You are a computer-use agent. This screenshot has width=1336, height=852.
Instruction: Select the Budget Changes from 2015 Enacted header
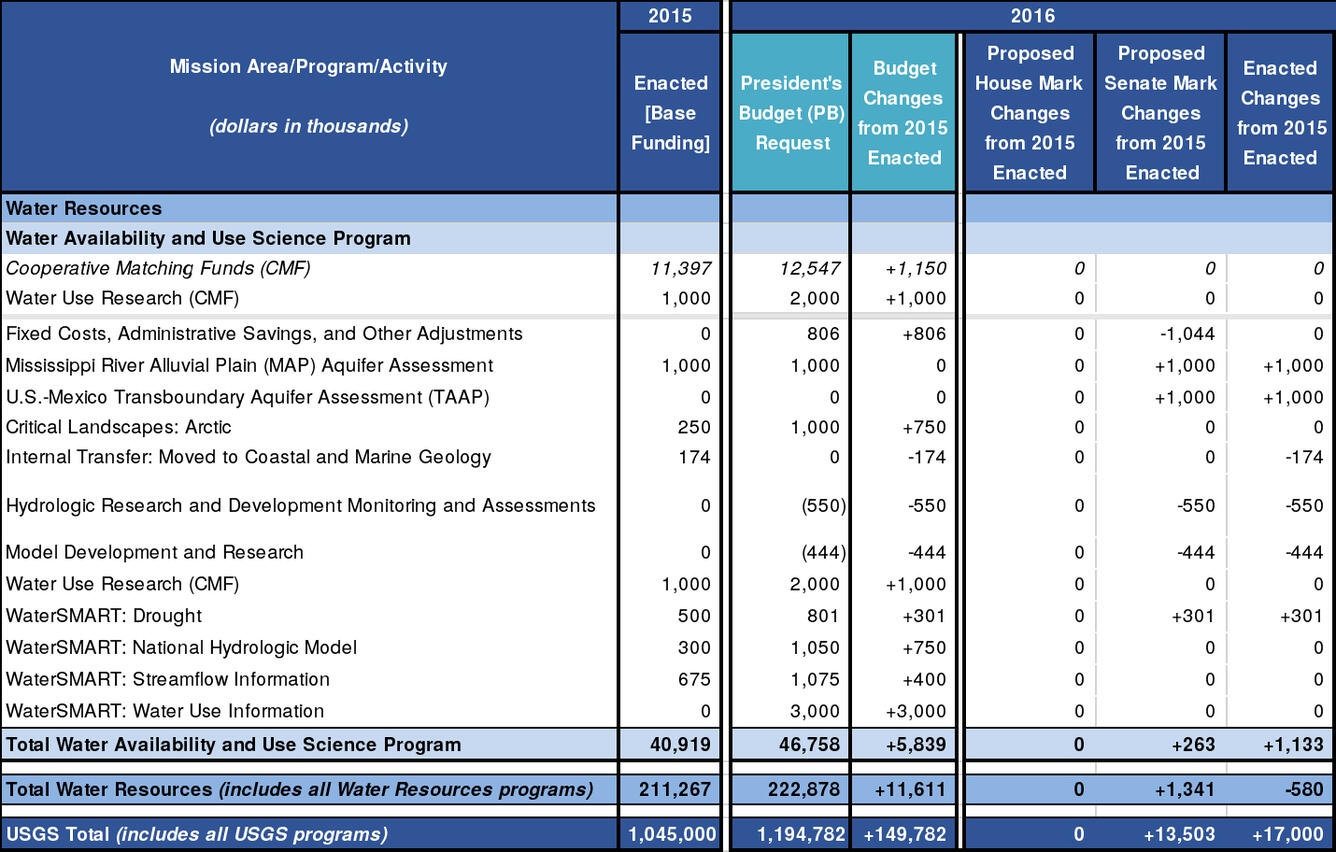(x=903, y=113)
